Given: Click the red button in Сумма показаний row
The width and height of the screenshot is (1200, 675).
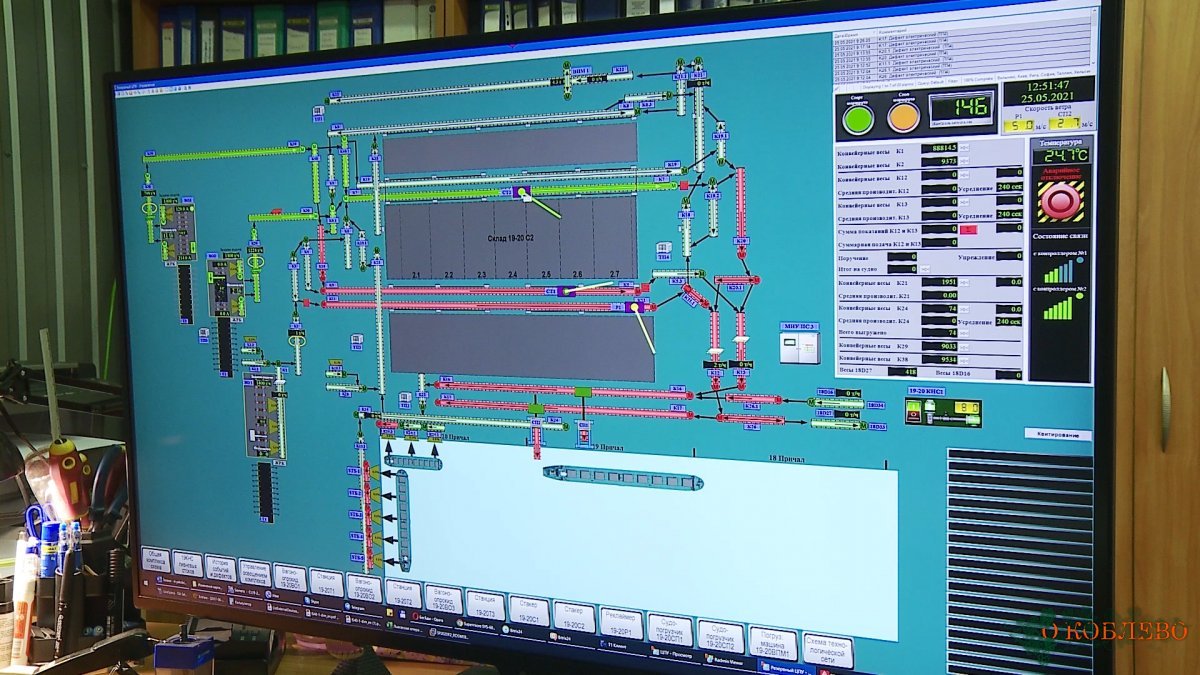Looking at the screenshot, I should coord(969,229).
